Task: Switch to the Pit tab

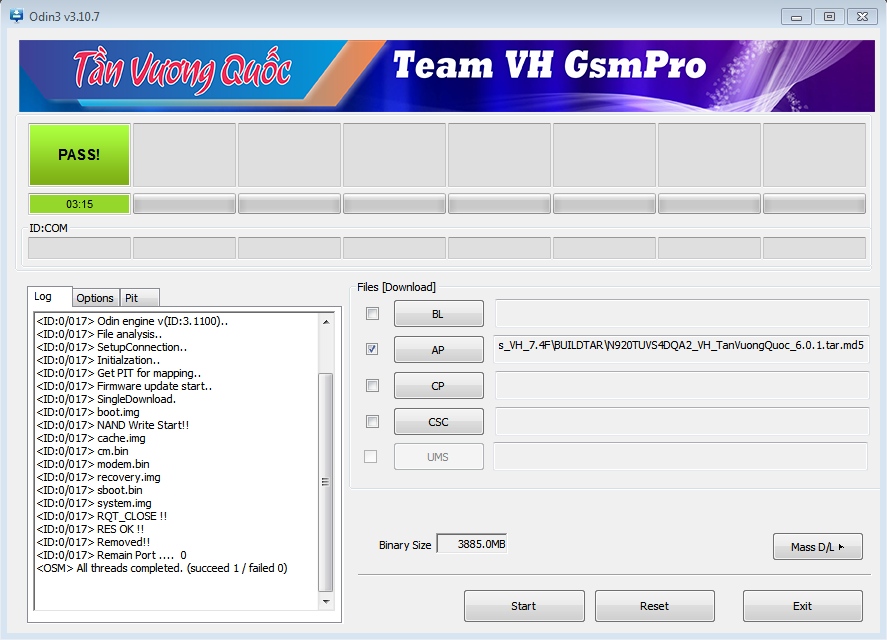Action: coord(132,298)
